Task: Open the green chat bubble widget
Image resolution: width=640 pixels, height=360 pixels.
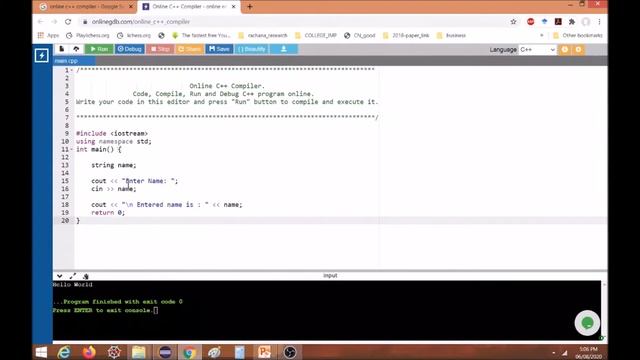Action: point(587,323)
